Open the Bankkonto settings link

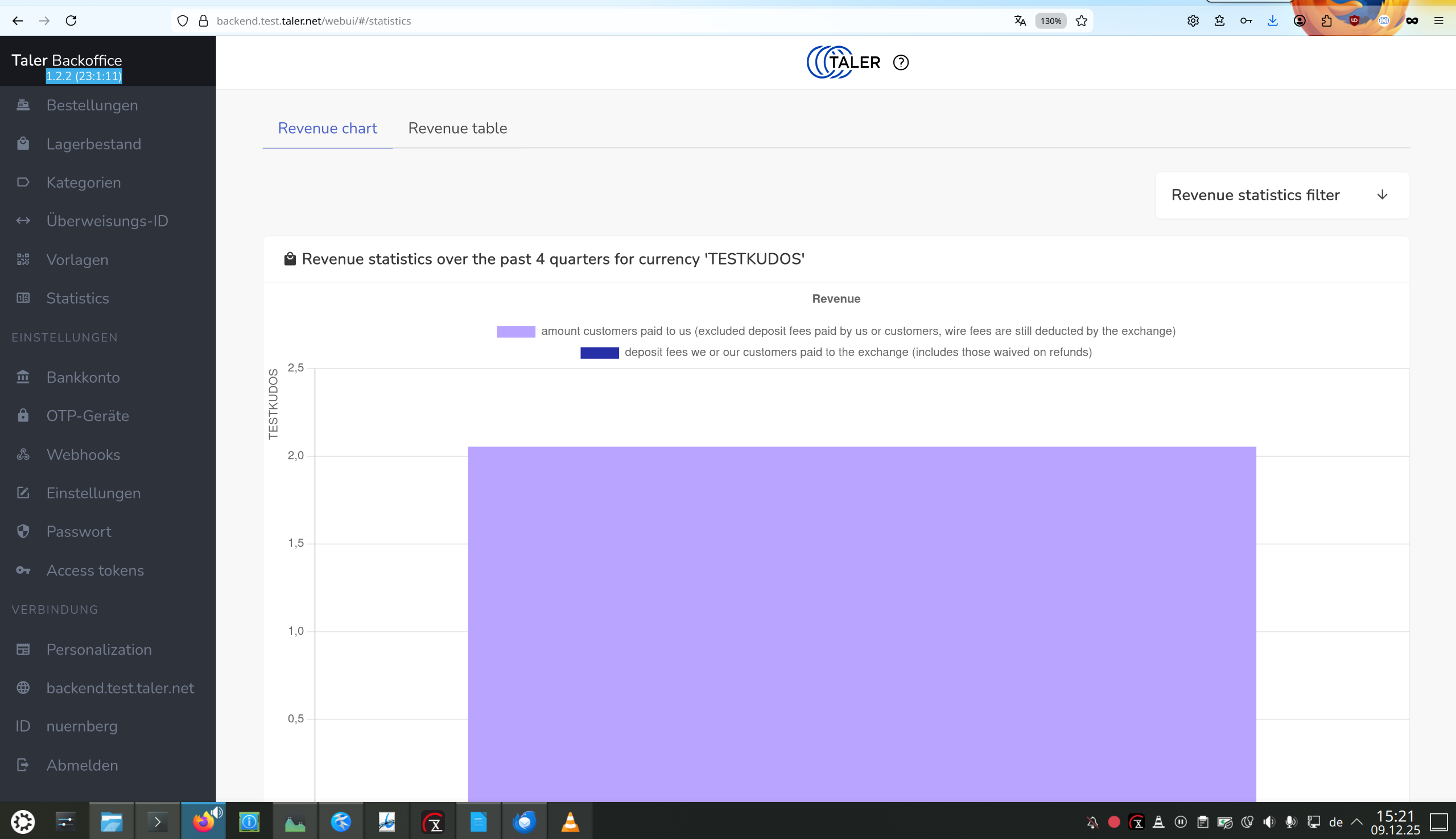(x=84, y=377)
